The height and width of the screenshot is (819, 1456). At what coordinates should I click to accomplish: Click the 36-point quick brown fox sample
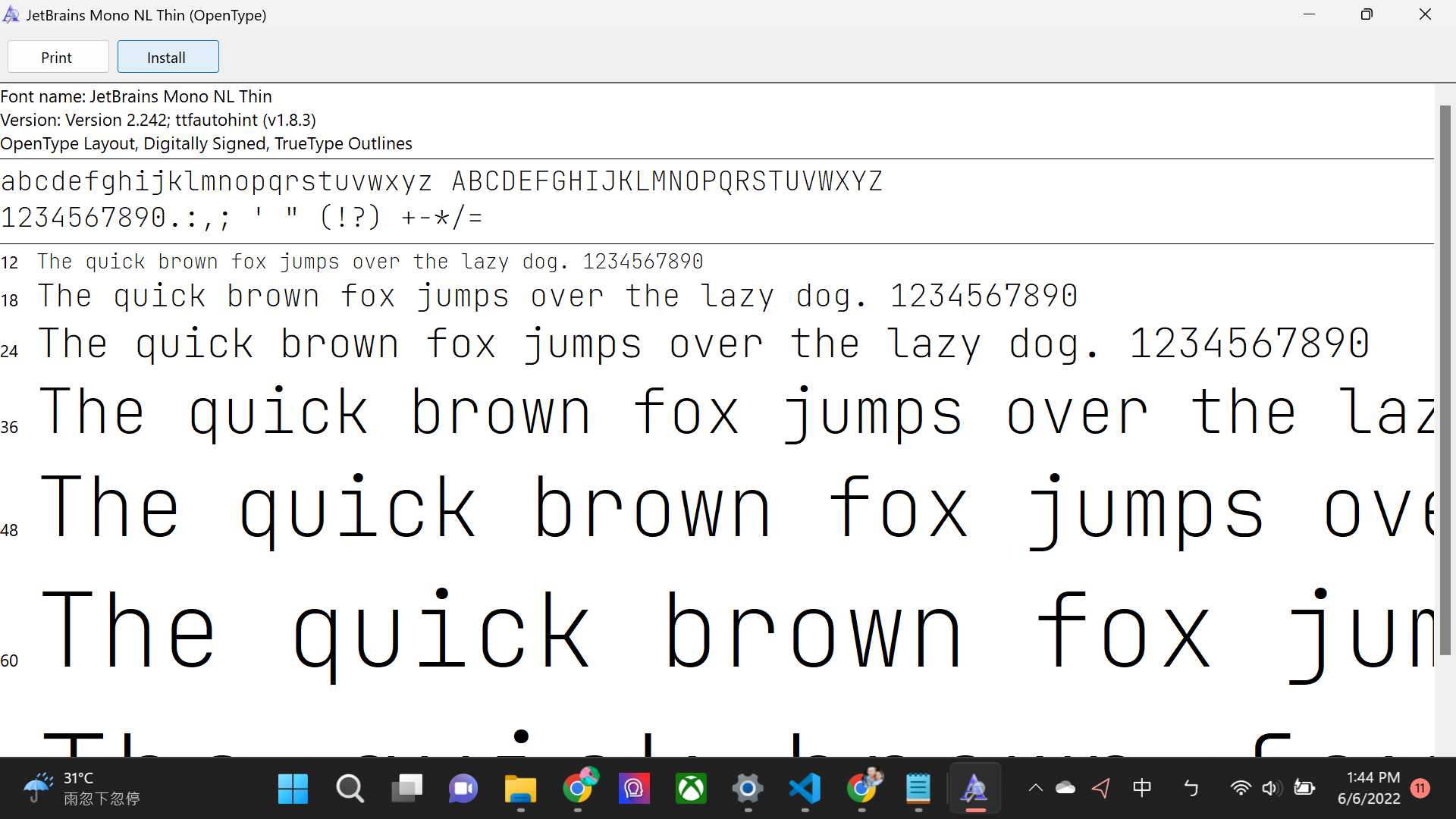pos(736,413)
